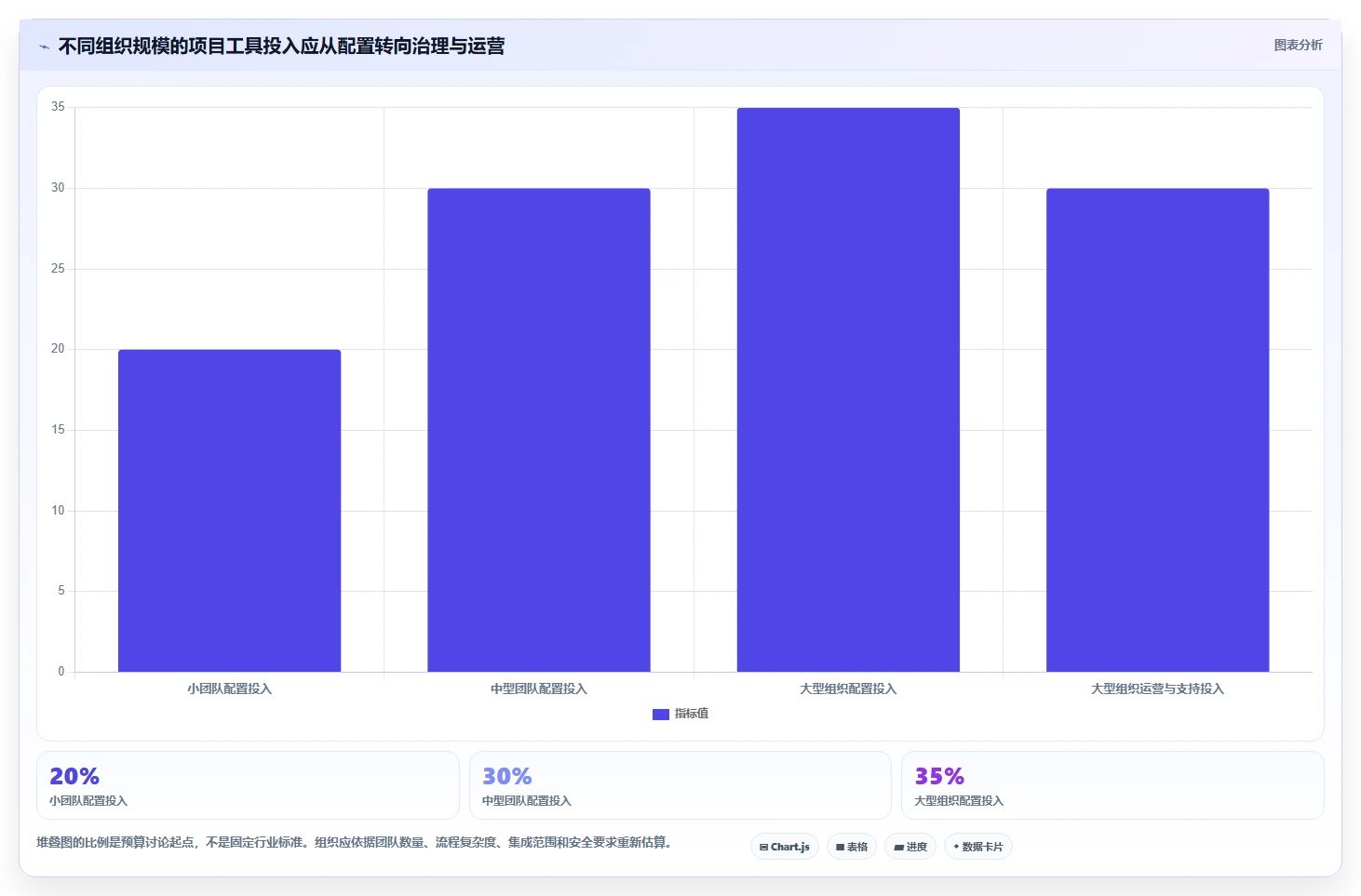Click the chart title about 治理与运营
The width and height of the screenshot is (1361, 896).
281,46
